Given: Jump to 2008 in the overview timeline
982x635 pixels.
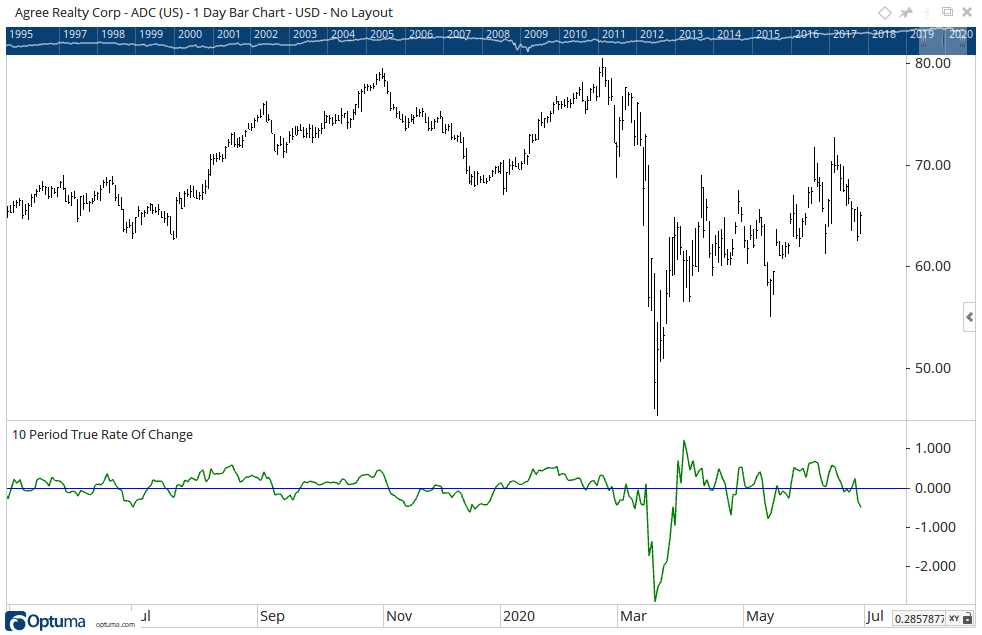Looking at the screenshot, I should point(498,34).
